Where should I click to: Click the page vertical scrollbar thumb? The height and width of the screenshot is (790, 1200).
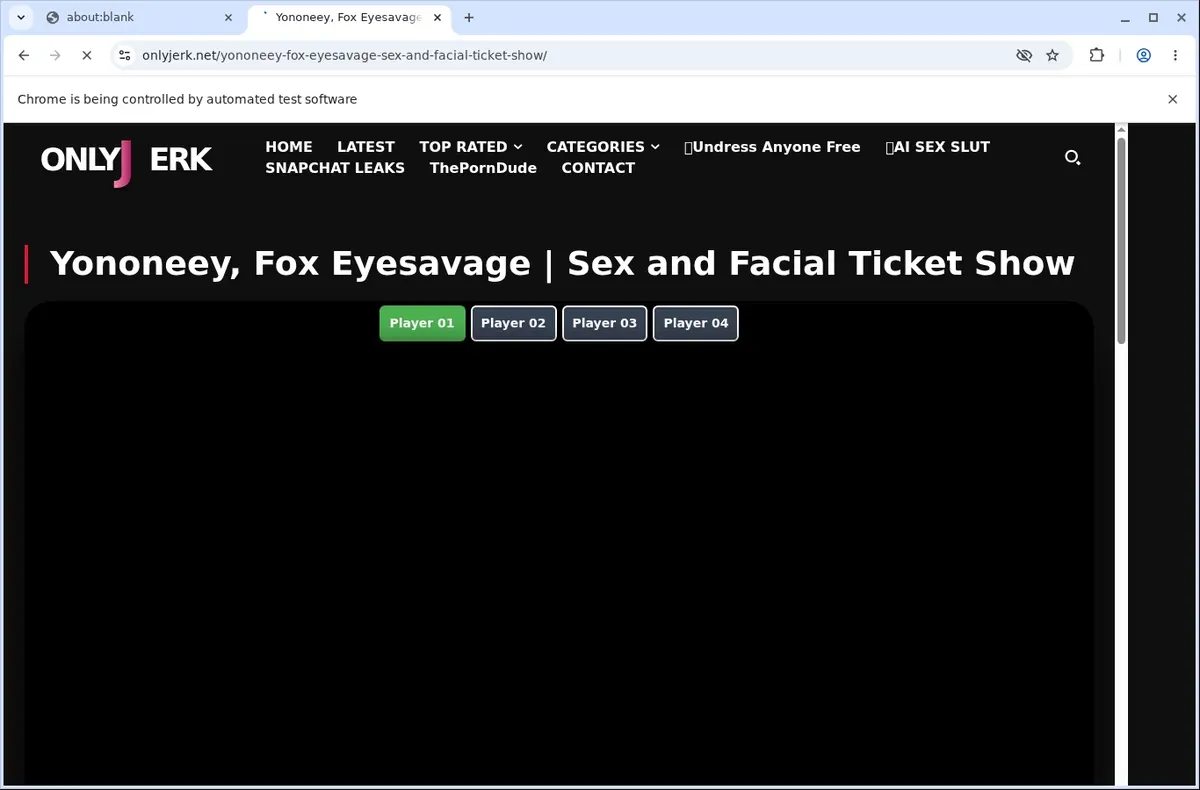pos(1121,240)
